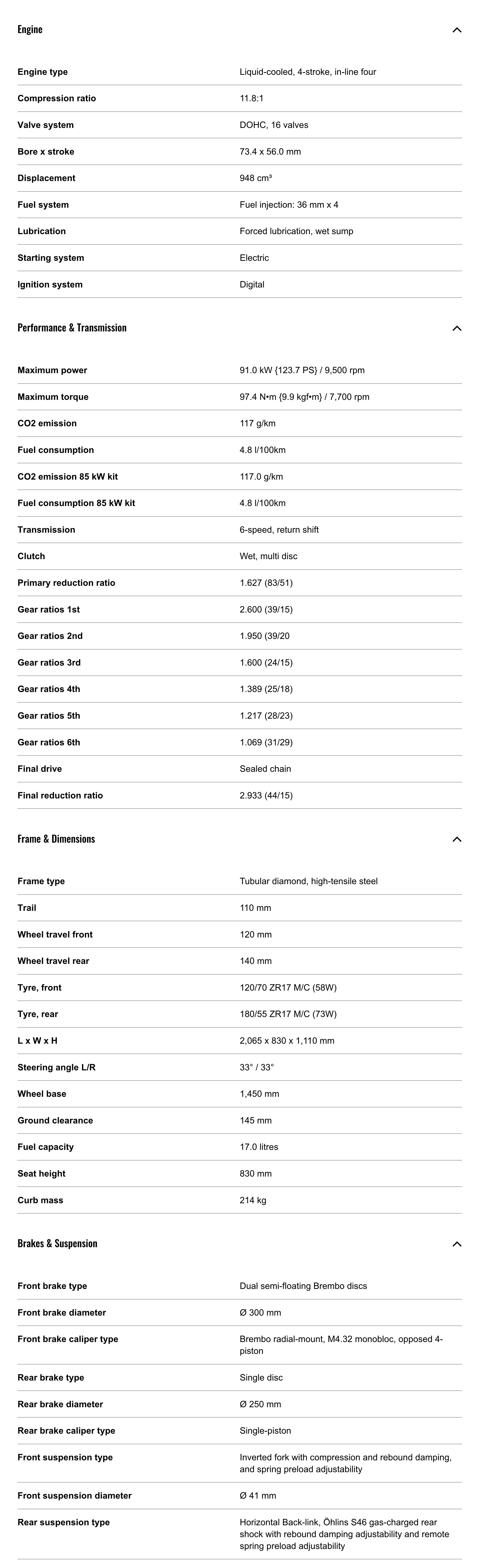Click Performance & Transmission heading
Screen dimensions: 482x1568
coord(72,327)
